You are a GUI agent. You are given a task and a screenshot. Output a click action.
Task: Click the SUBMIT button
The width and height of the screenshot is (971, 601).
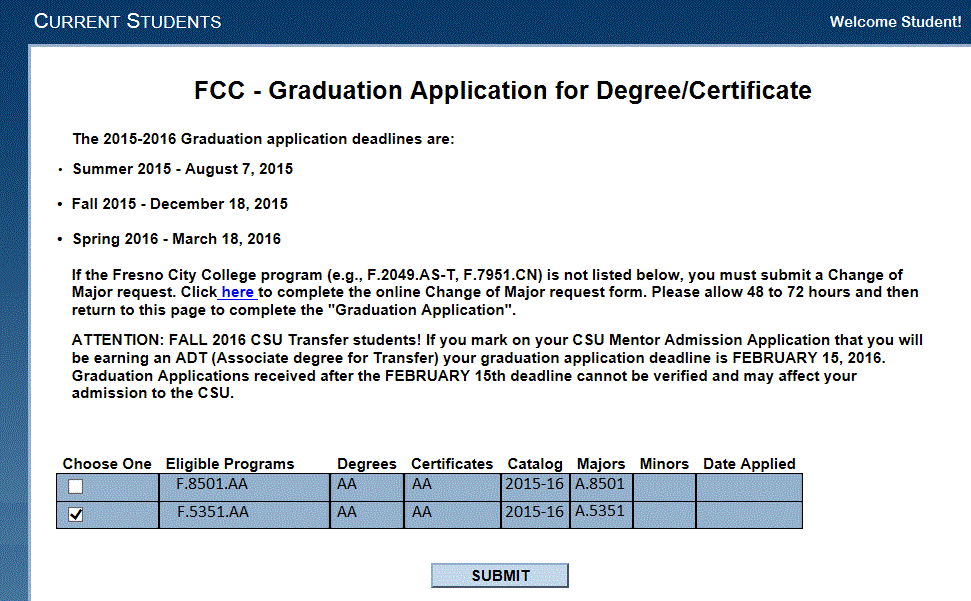[x=500, y=576]
